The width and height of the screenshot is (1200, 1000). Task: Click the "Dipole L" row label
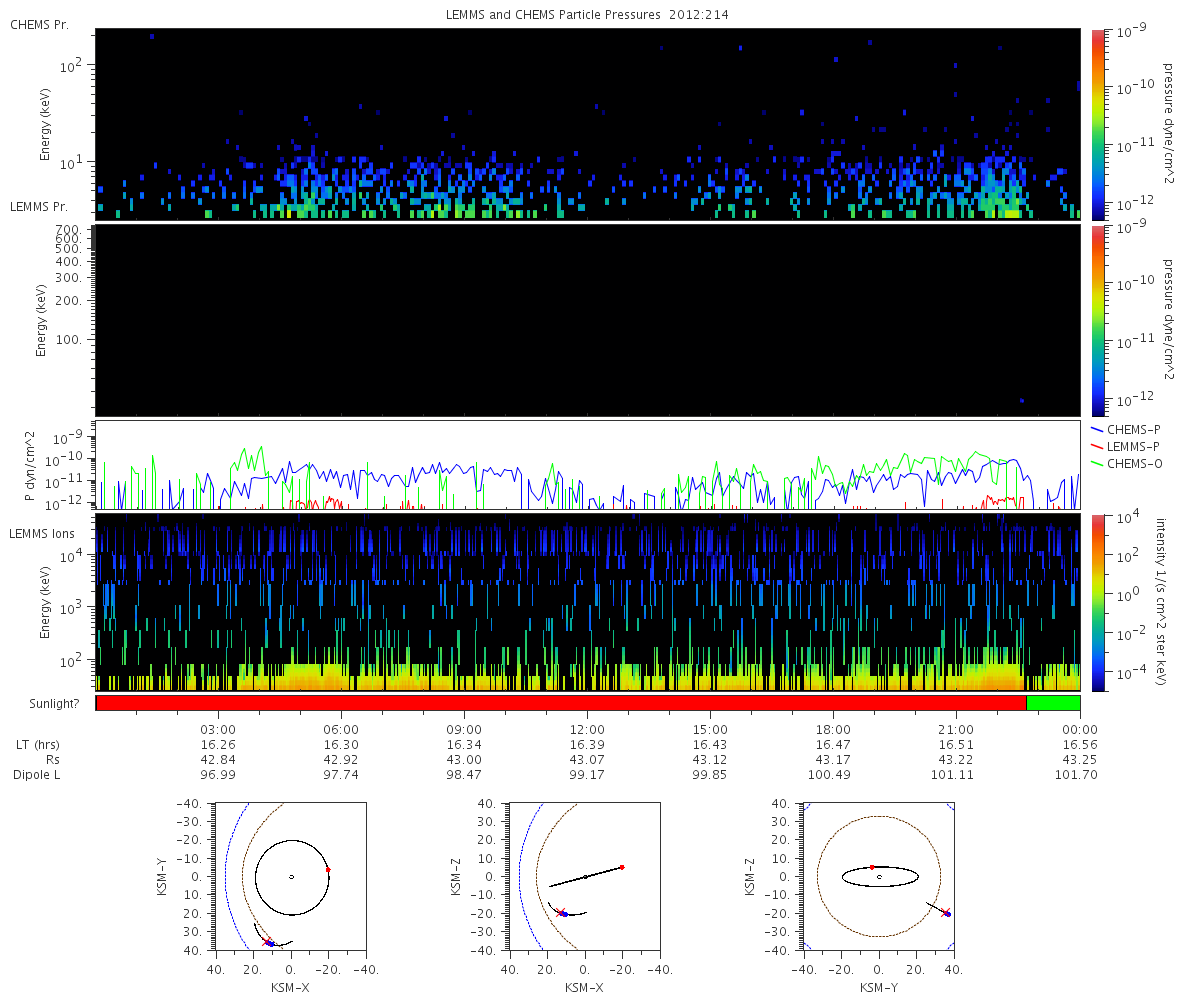38,775
